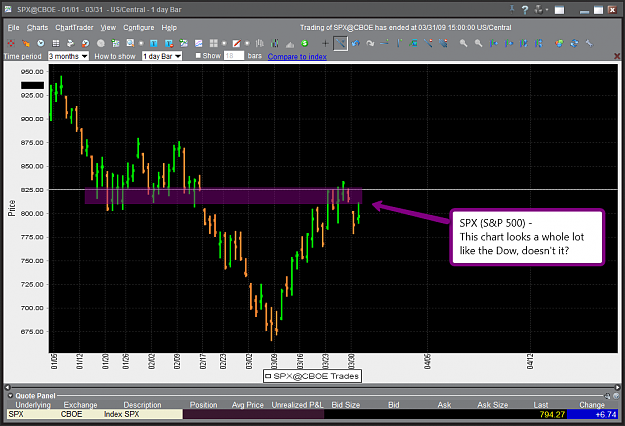The height and width of the screenshot is (426, 625).
Task: Click the Change +6.74 cell
Action: tap(592, 414)
